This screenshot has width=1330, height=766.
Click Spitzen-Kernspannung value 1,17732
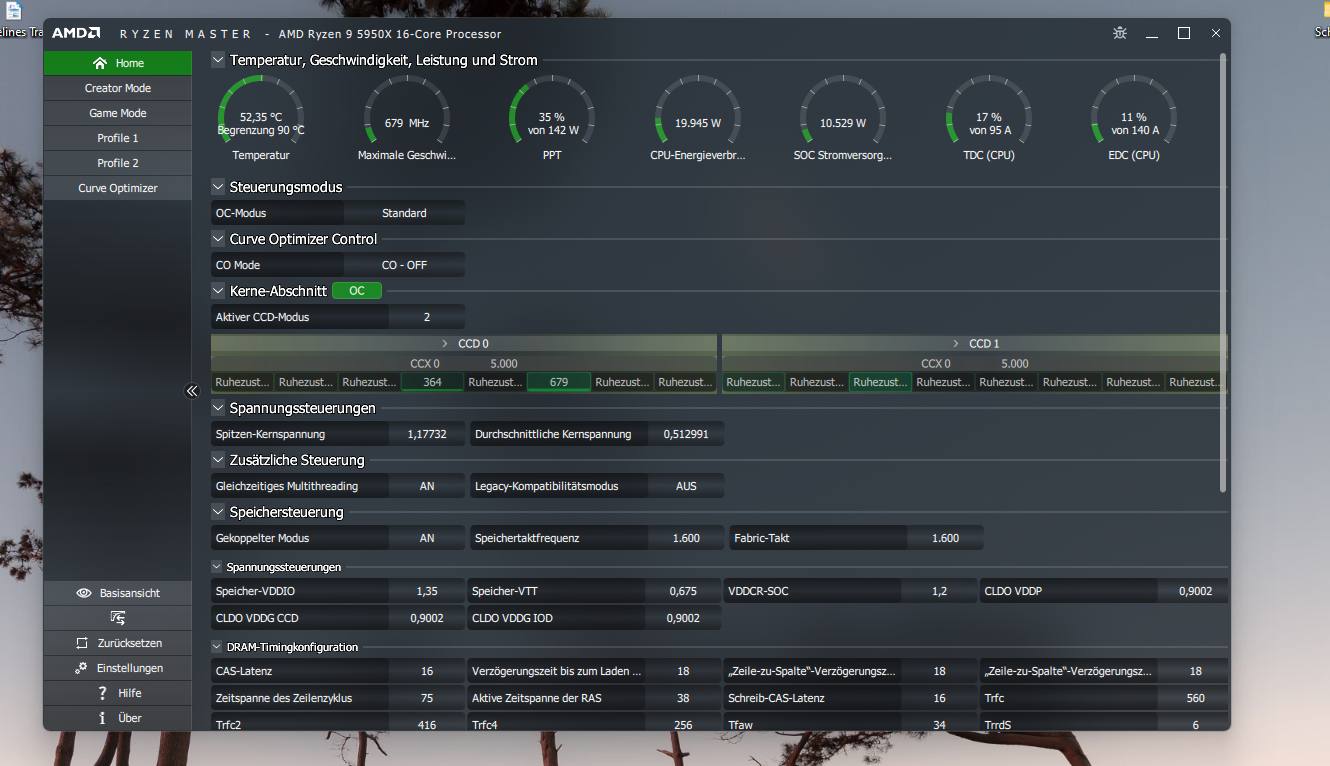427,434
